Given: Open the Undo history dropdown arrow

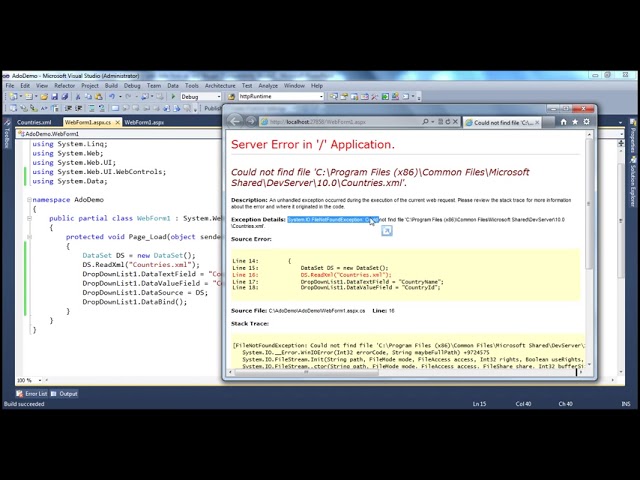Looking at the screenshot, I should click(120, 97).
